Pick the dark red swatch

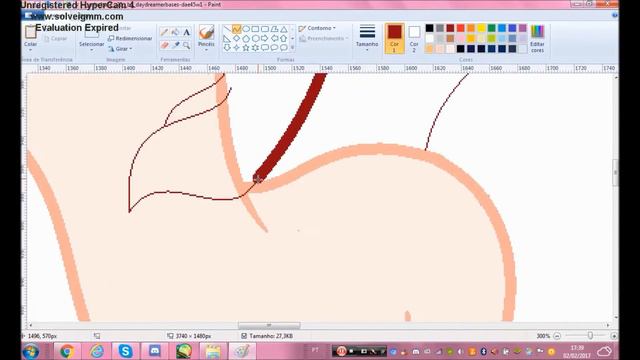pos(450,28)
